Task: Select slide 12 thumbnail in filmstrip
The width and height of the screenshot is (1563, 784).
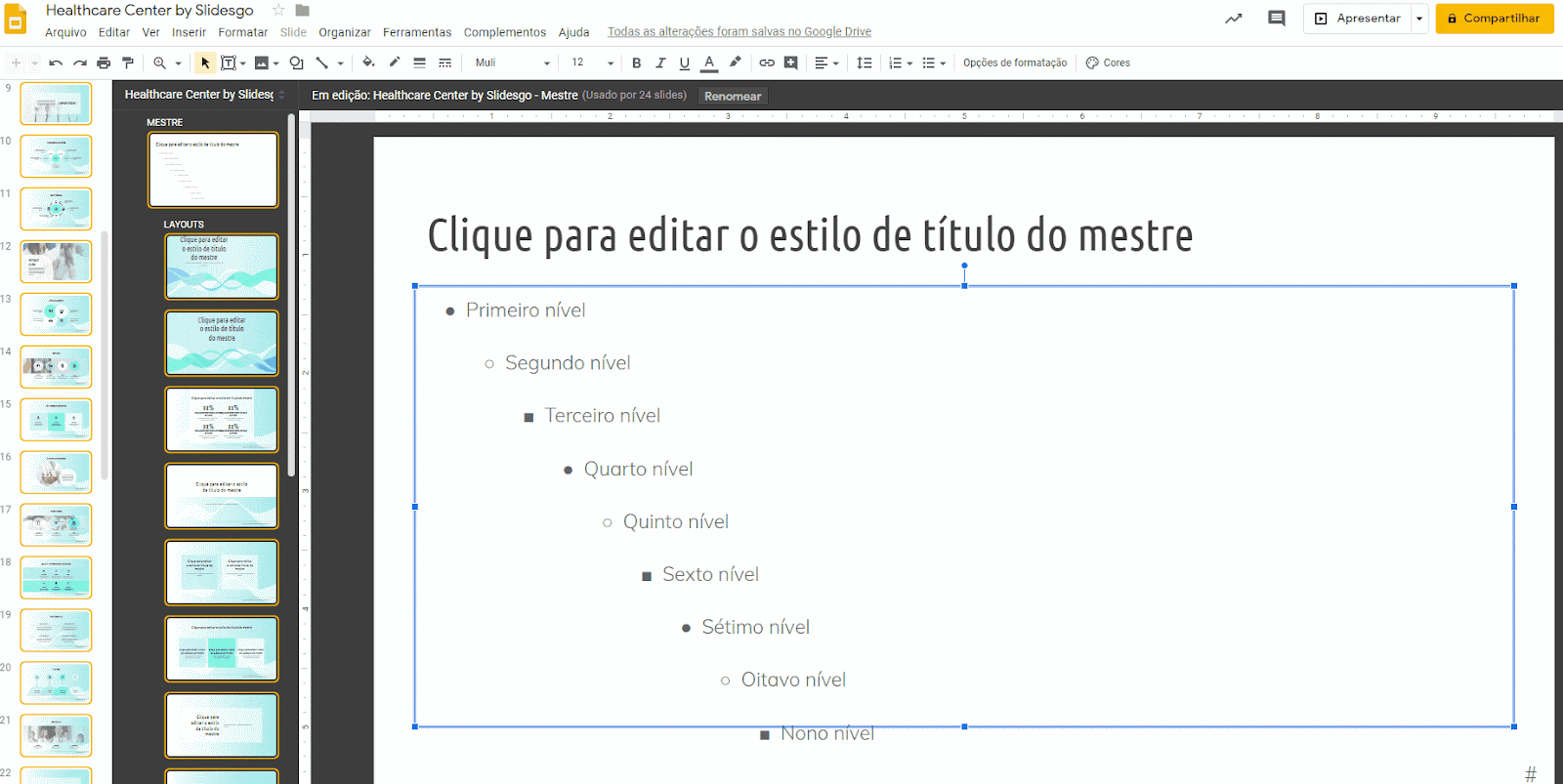Action: pyautogui.click(x=56, y=262)
